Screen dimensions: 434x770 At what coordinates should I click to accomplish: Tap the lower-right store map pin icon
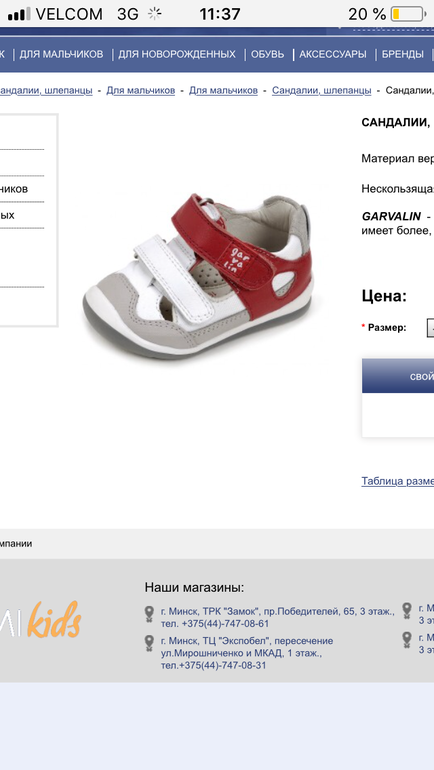(x=407, y=640)
